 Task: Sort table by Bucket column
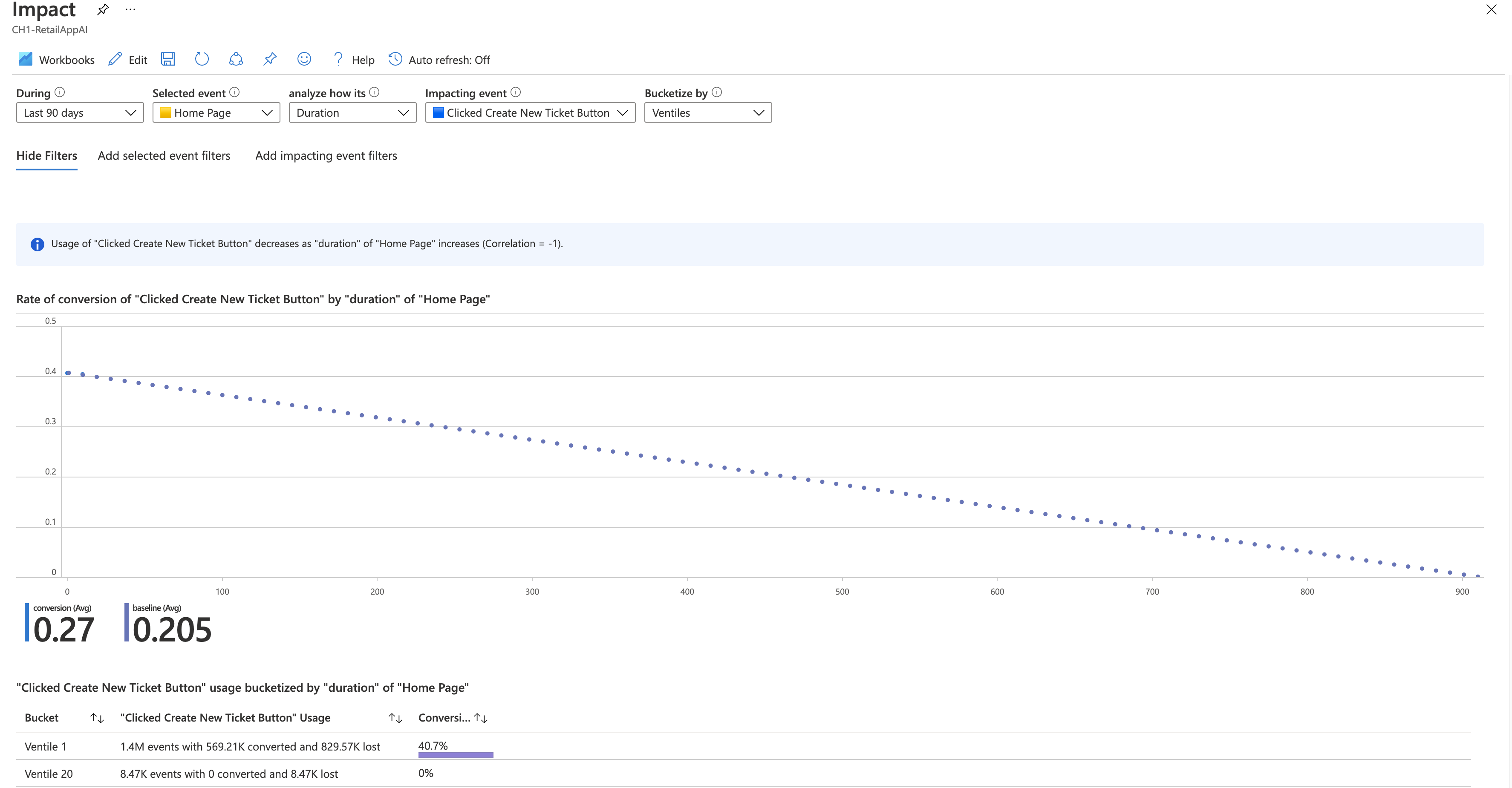(x=98, y=718)
